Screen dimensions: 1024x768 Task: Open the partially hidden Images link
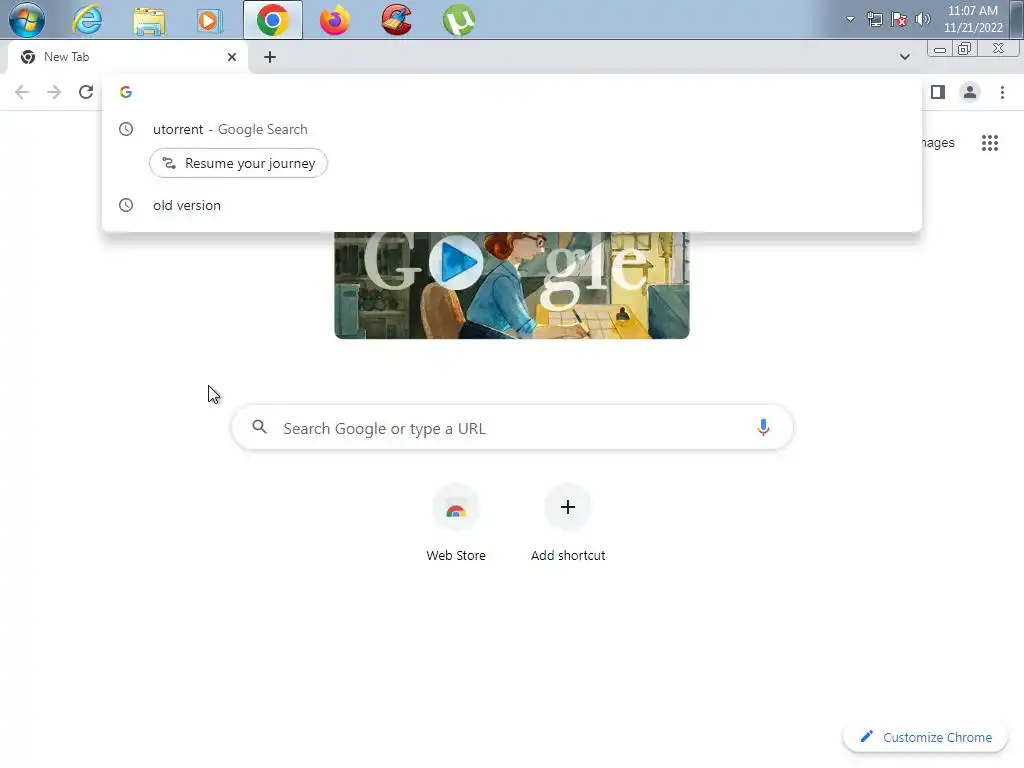pyautogui.click(x=938, y=142)
